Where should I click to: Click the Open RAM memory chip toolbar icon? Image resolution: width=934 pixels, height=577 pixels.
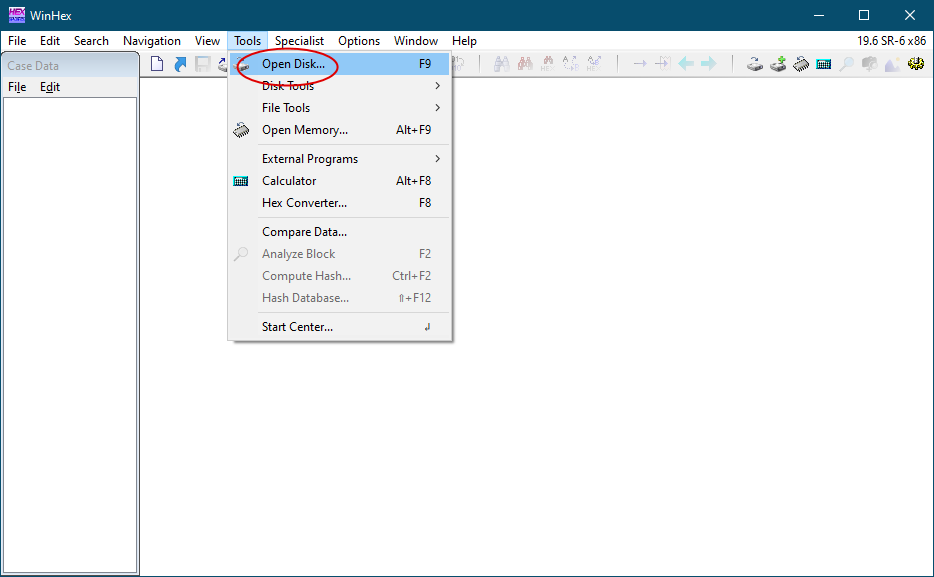tap(801, 64)
